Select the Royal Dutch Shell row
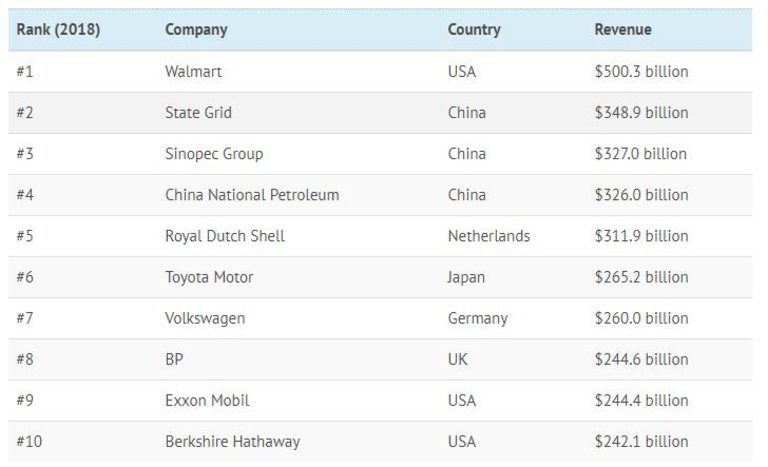 click(225, 236)
